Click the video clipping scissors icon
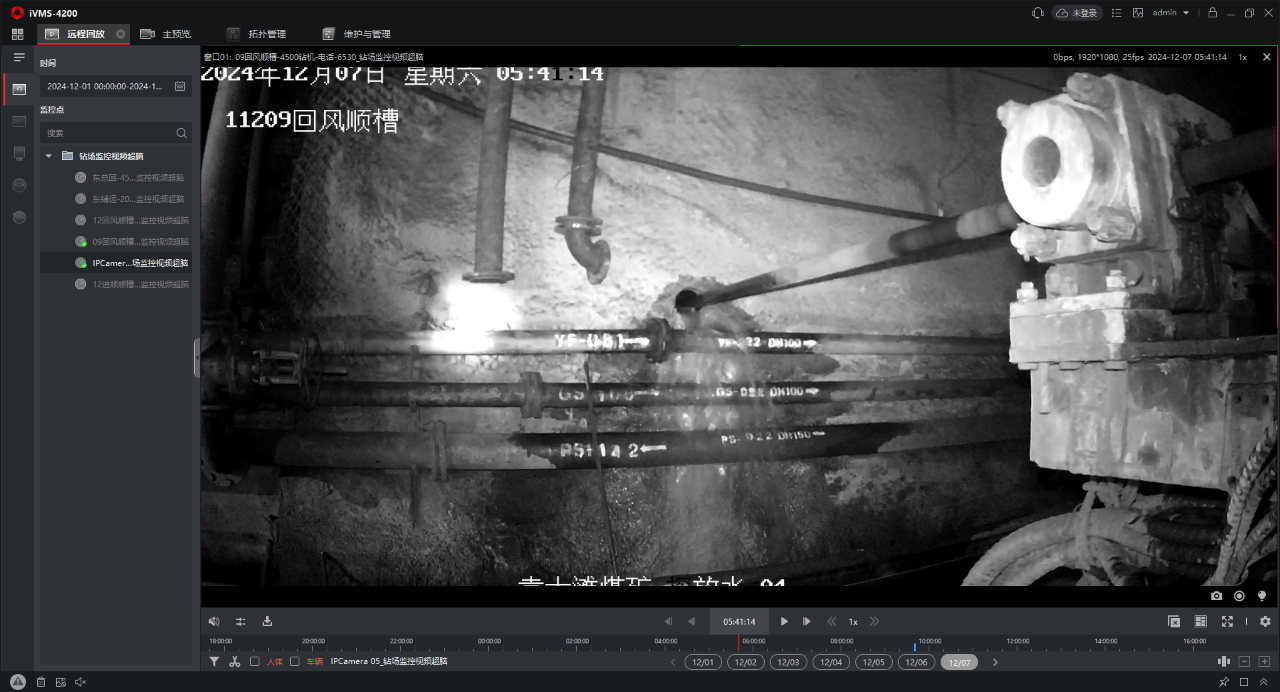This screenshot has height=692, width=1280. point(234,662)
